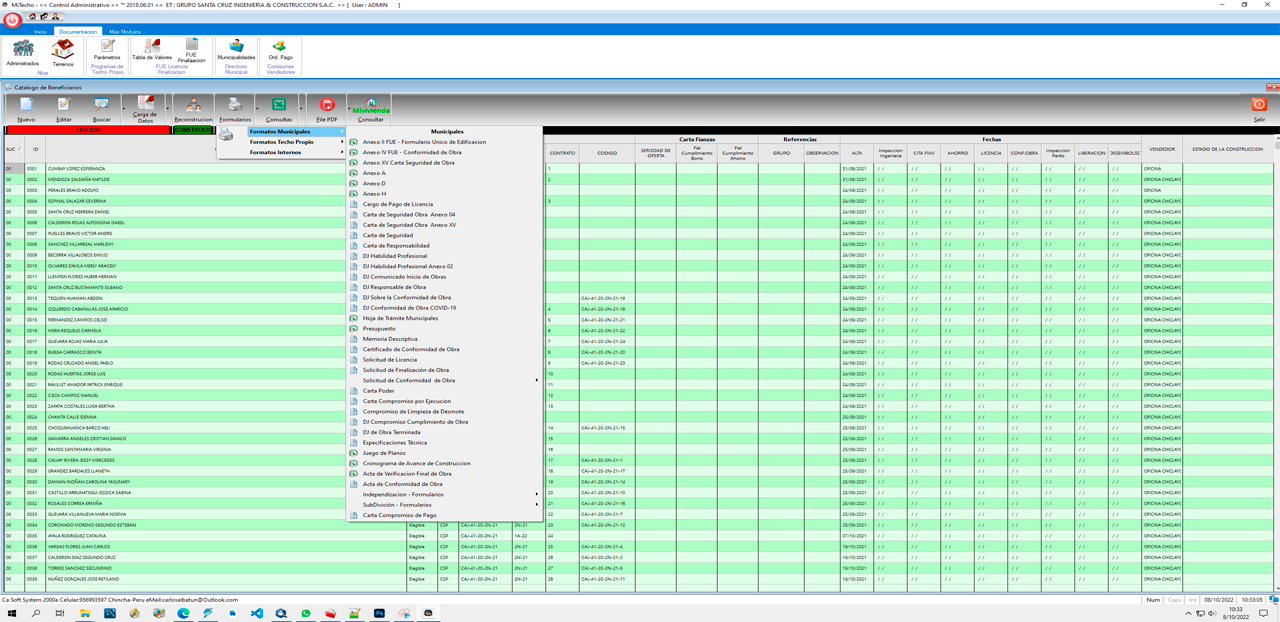Image resolution: width=1280 pixels, height=622 pixels.
Task: Click the File PDF icon
Action: pos(327,106)
